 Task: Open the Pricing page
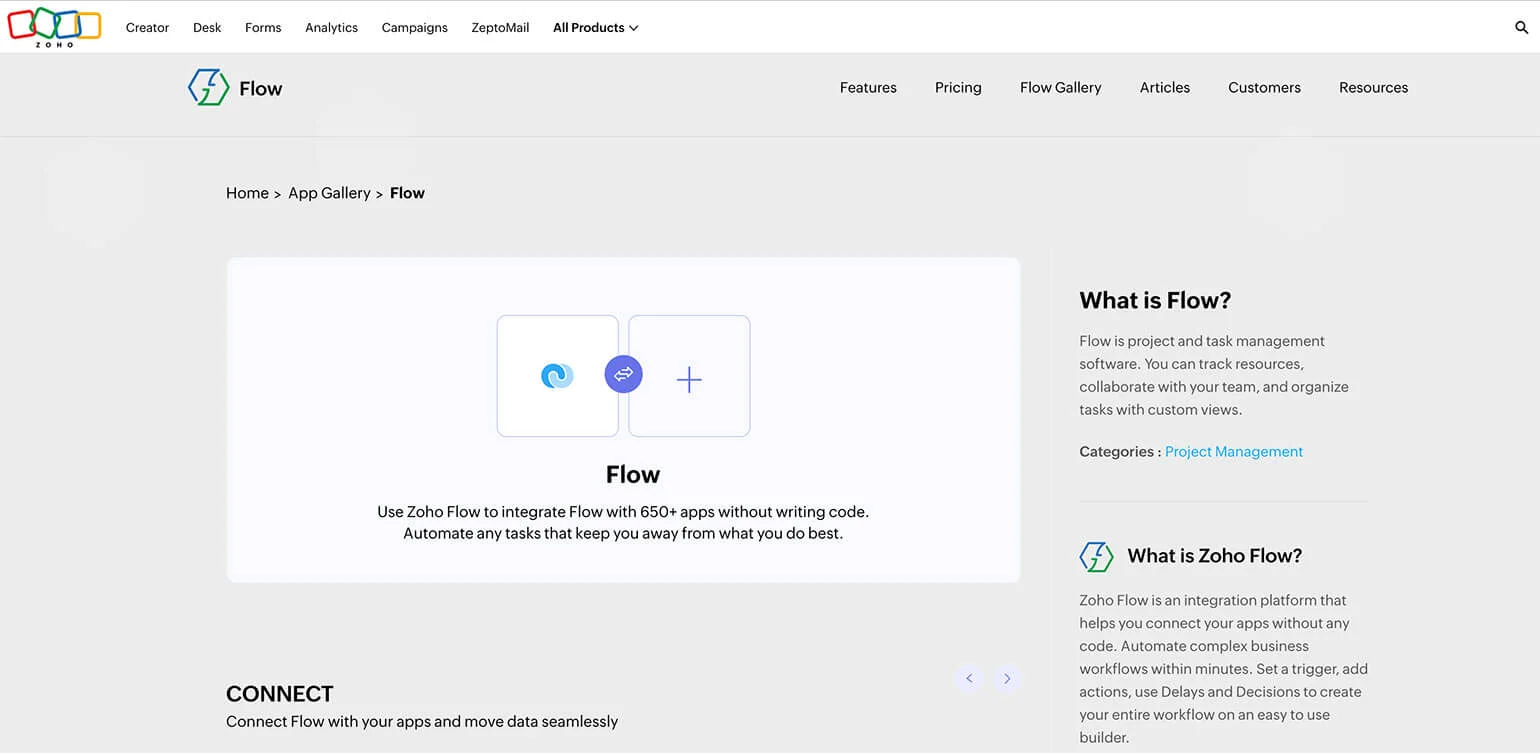pos(958,88)
